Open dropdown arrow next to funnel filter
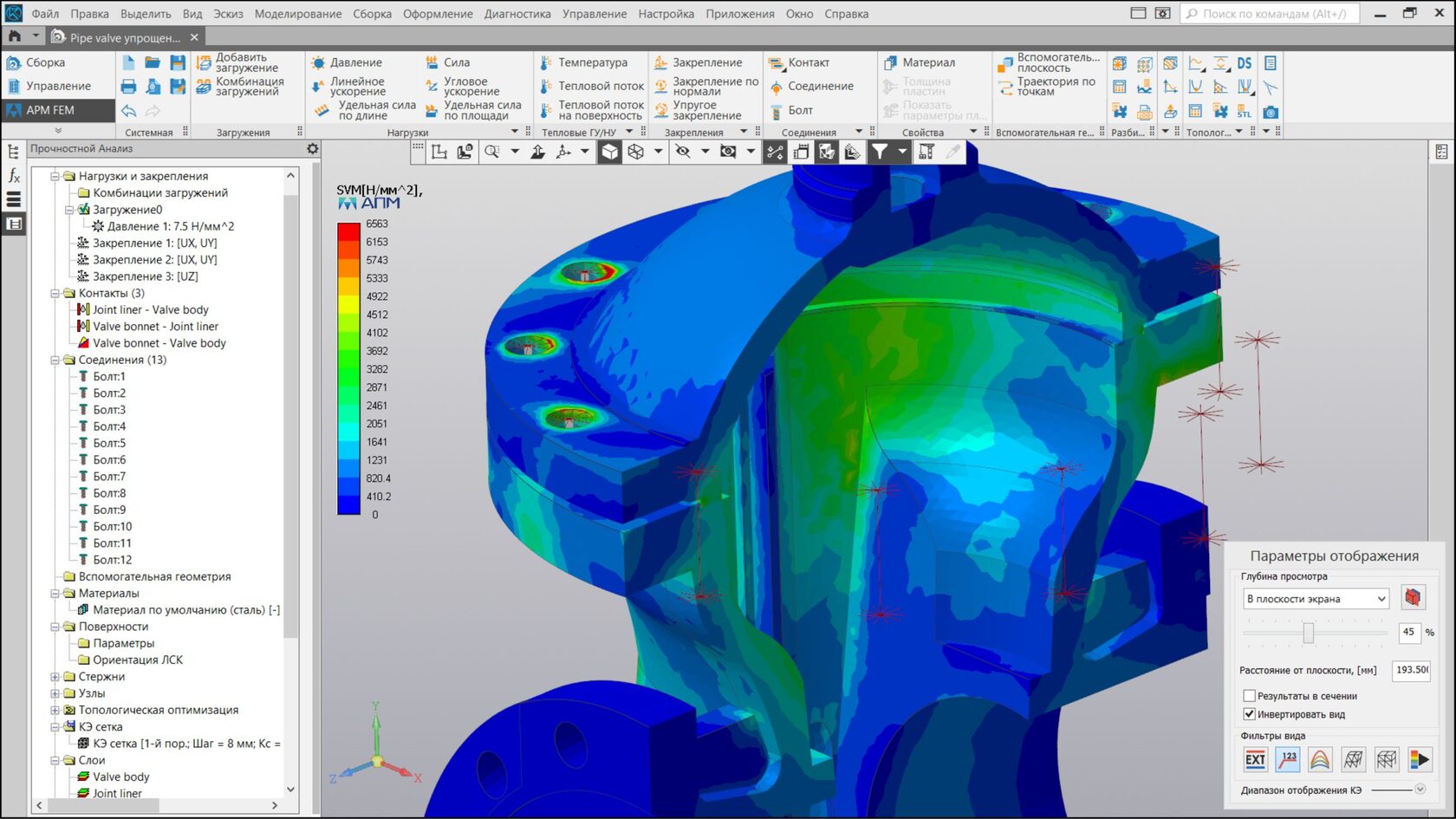 [x=902, y=152]
